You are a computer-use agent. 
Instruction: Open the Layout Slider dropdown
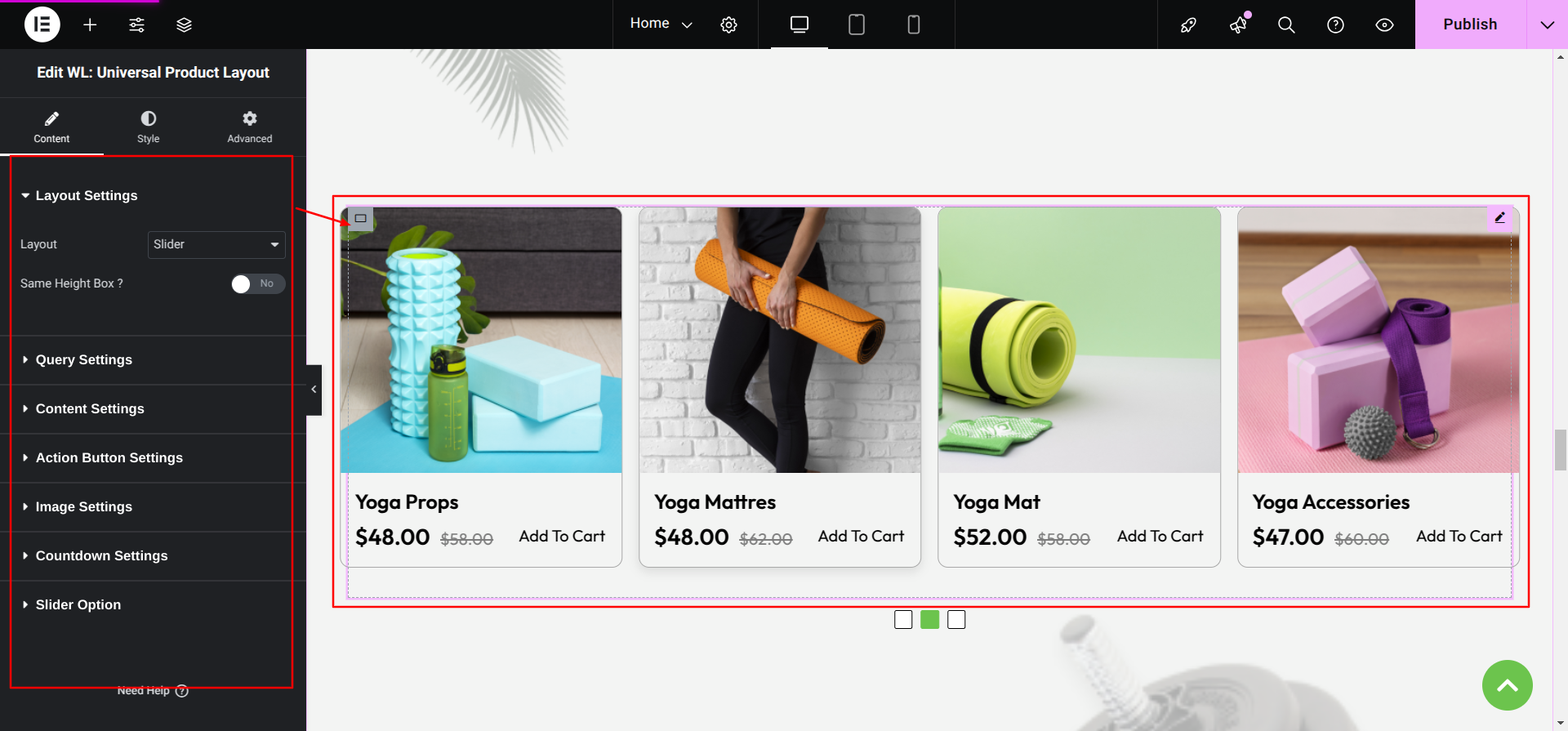[216, 244]
